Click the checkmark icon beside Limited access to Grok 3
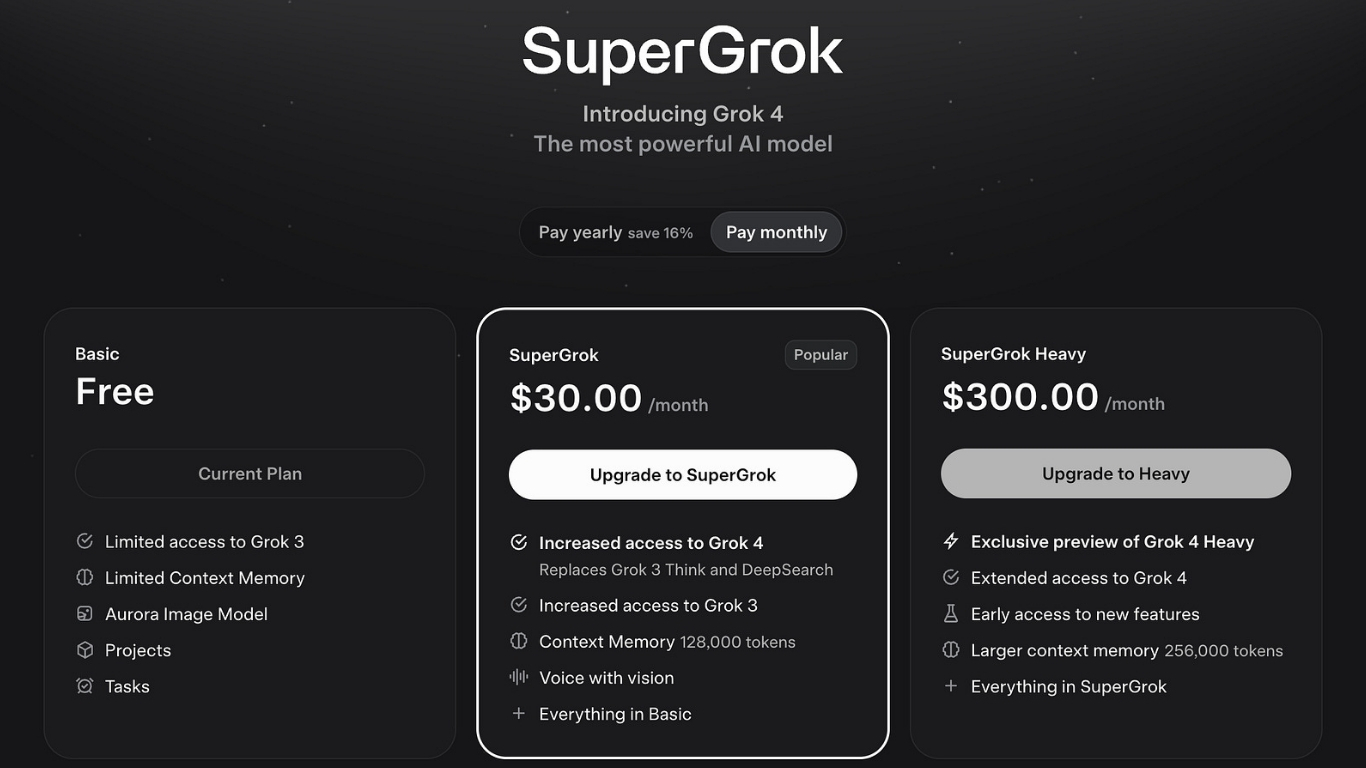1366x768 pixels. (85, 541)
